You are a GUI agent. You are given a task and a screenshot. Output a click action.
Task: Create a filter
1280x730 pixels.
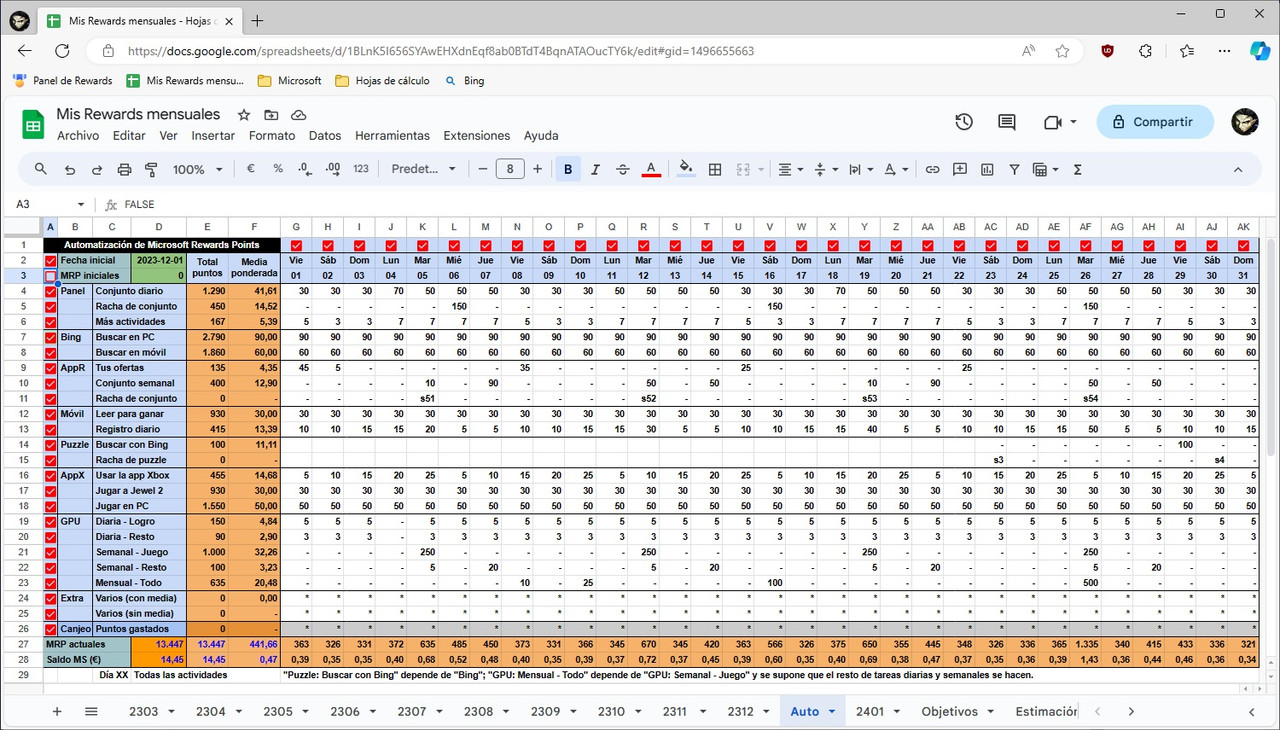(1015, 169)
